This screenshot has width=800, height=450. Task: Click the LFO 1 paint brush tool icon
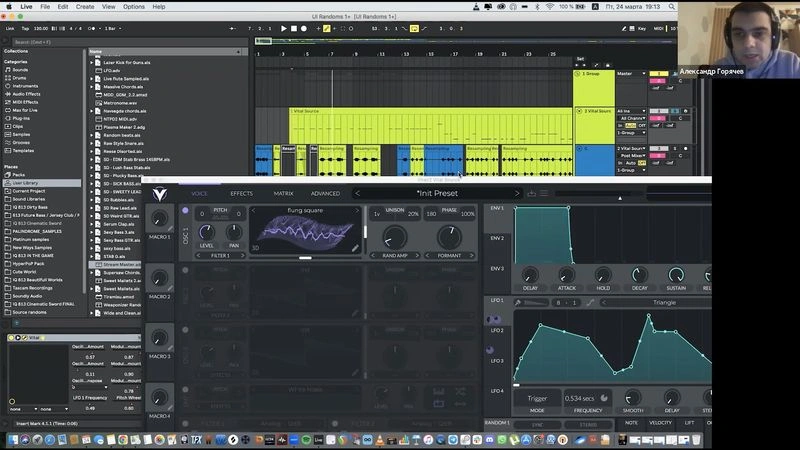[518, 303]
